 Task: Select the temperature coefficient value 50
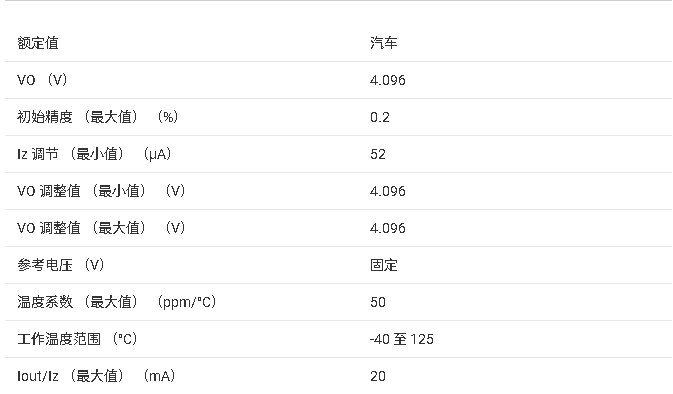click(378, 302)
